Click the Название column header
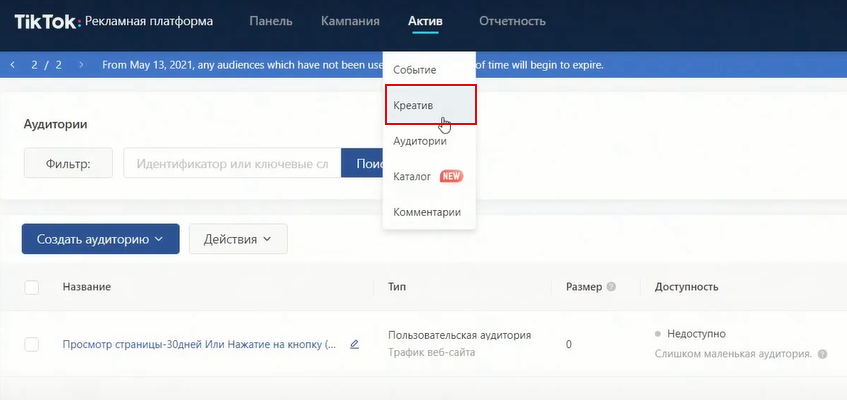The image size is (847, 400). coord(87,287)
